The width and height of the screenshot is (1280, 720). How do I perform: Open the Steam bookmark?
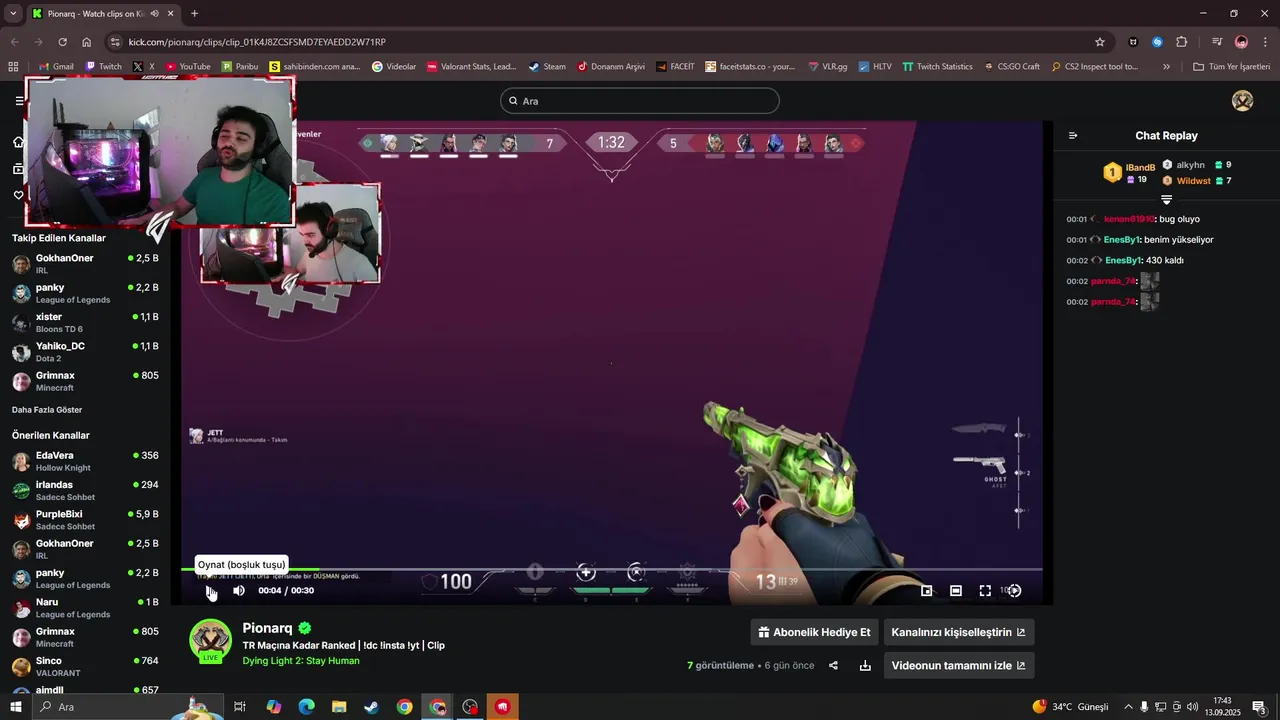point(547,67)
